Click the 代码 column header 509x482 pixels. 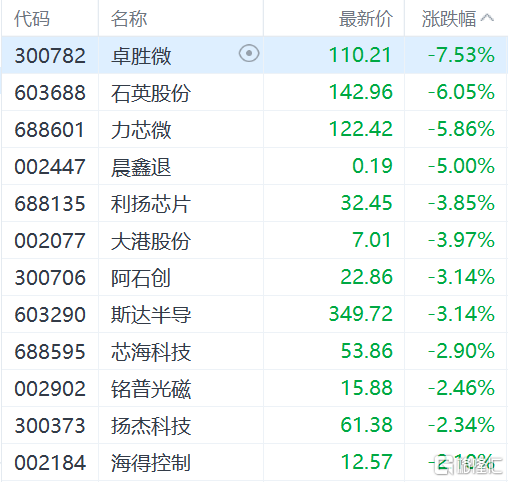(x=32, y=18)
